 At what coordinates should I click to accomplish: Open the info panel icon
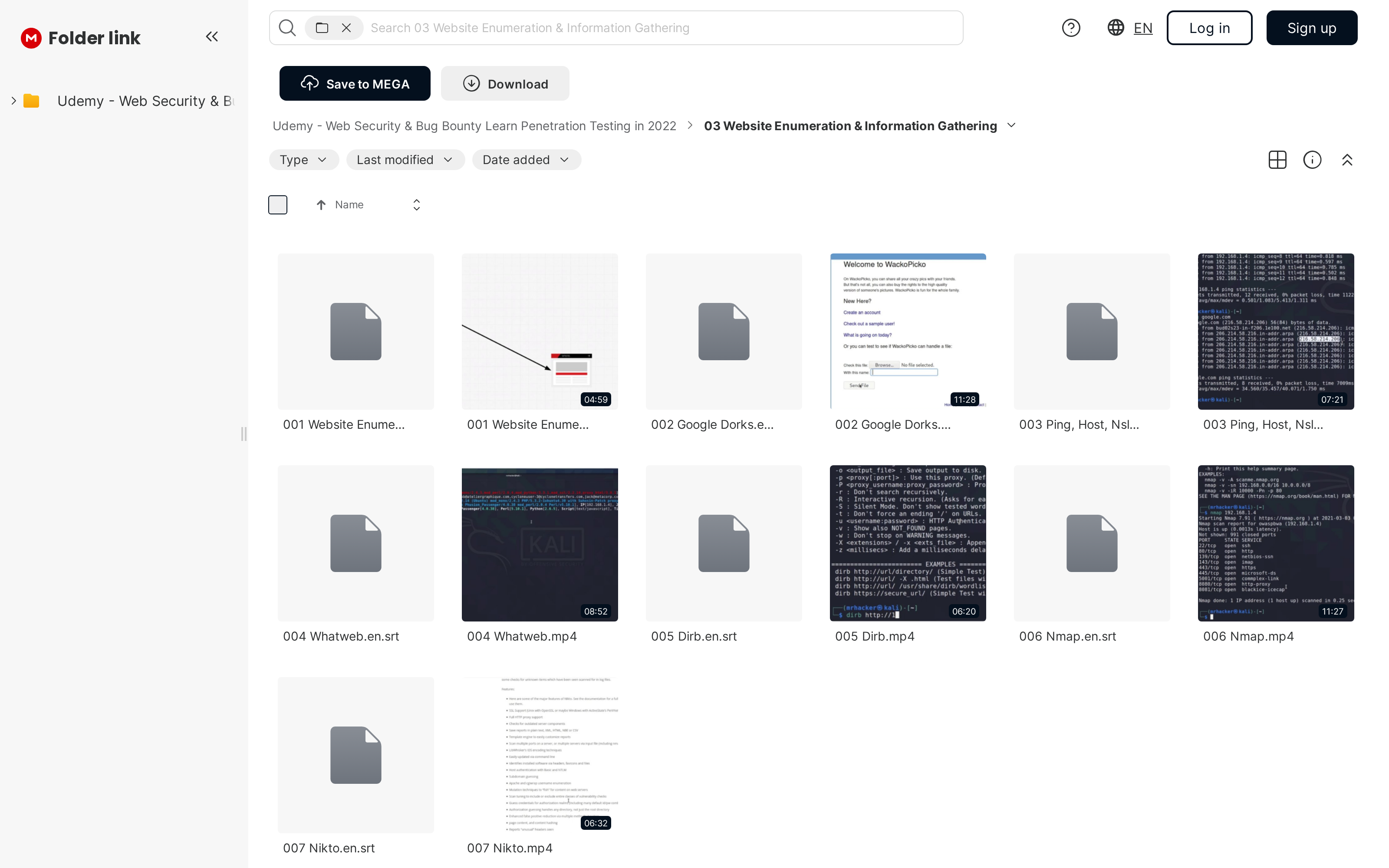point(1313,160)
